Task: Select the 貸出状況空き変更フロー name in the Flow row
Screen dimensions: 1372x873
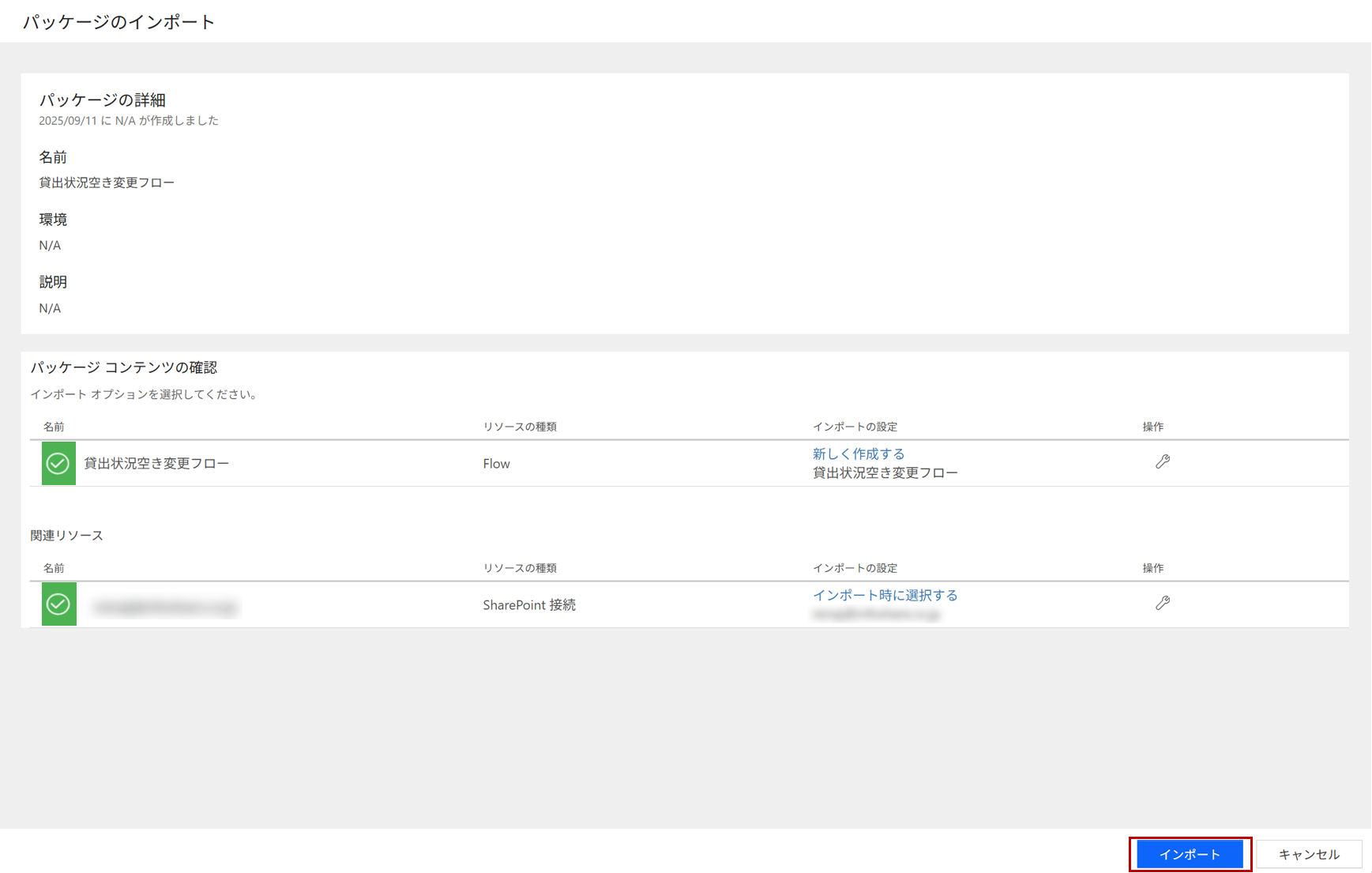Action: point(156,463)
